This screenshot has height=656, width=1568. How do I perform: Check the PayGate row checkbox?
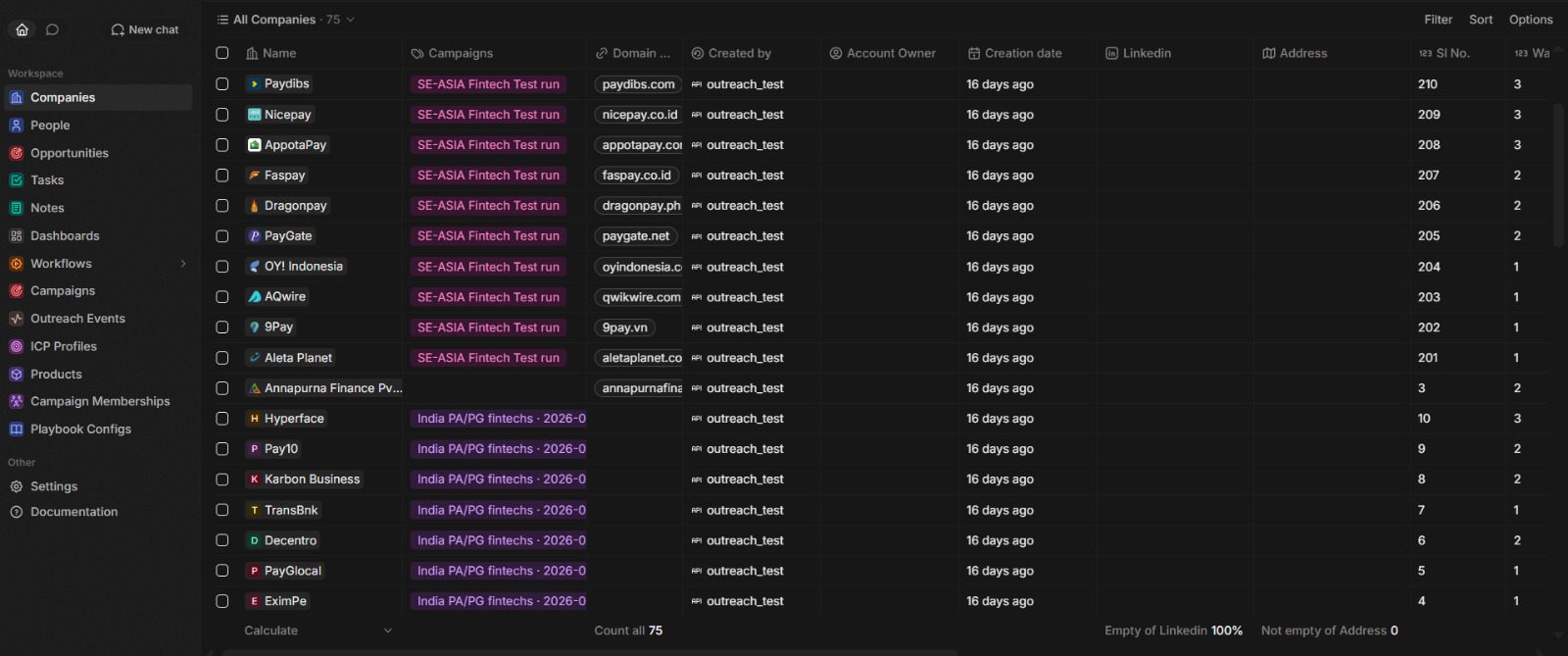pos(222,236)
